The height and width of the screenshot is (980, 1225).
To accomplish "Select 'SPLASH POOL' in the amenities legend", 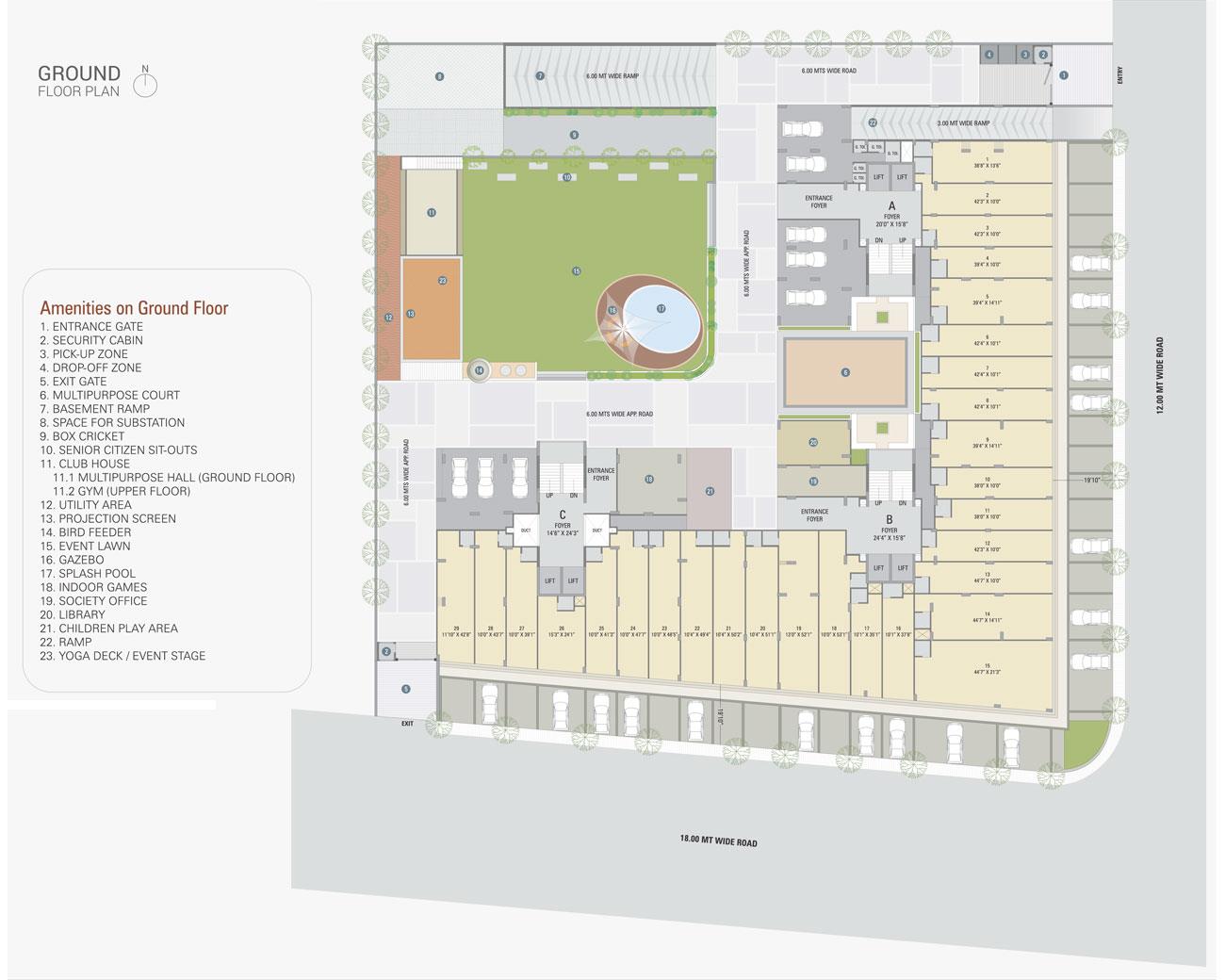I will (88, 573).
